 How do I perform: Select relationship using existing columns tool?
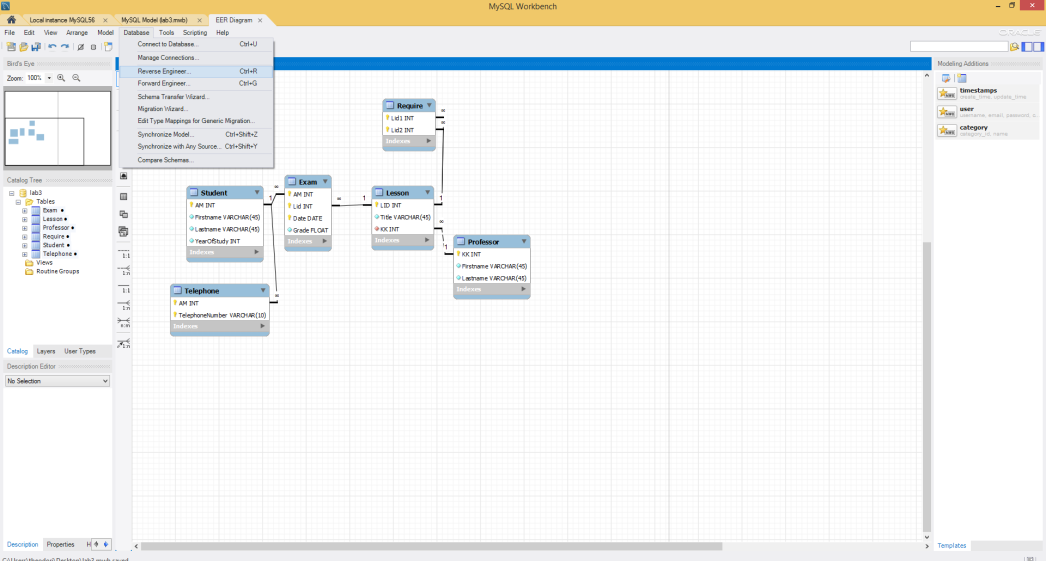[124, 344]
